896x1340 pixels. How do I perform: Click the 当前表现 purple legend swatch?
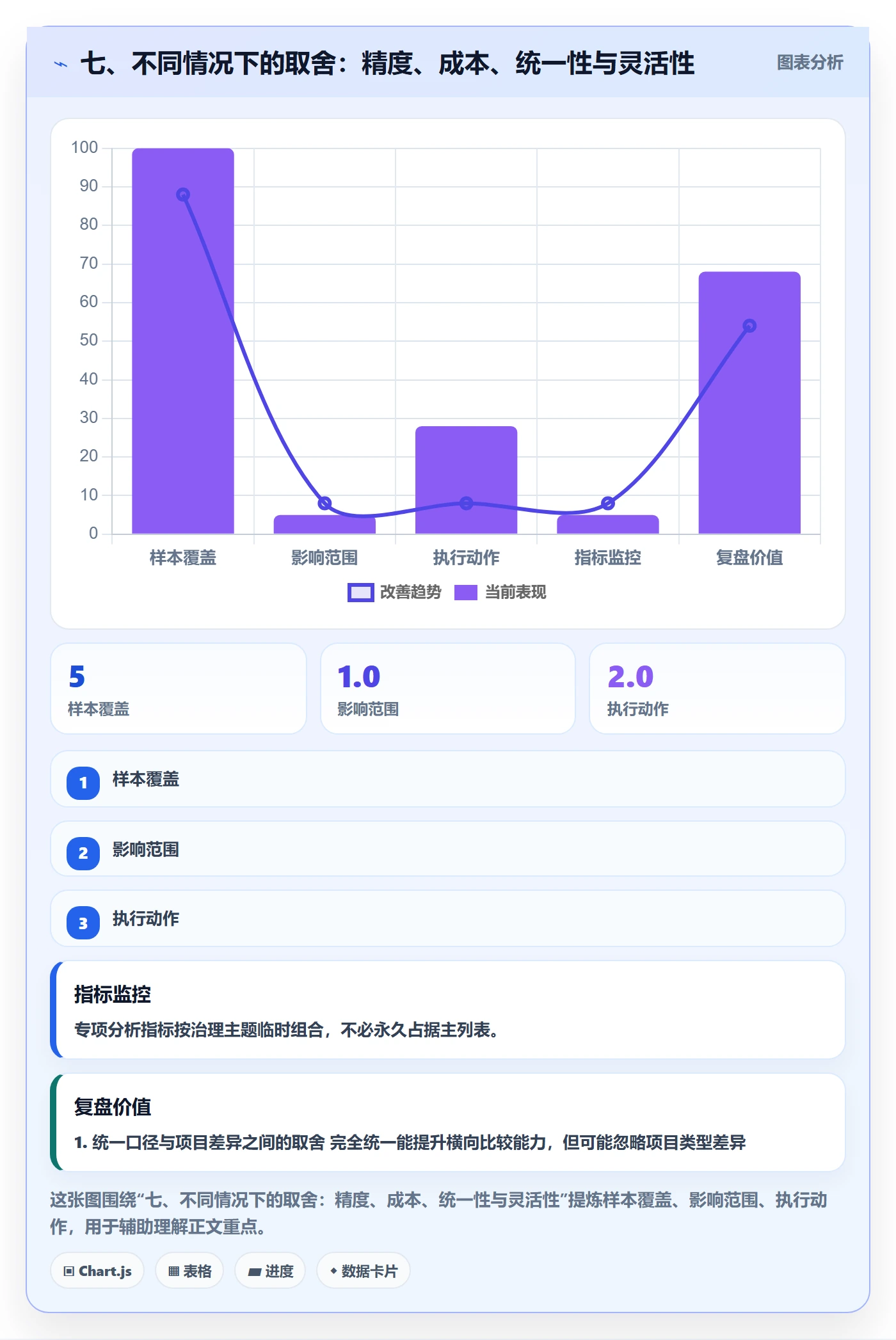(466, 593)
